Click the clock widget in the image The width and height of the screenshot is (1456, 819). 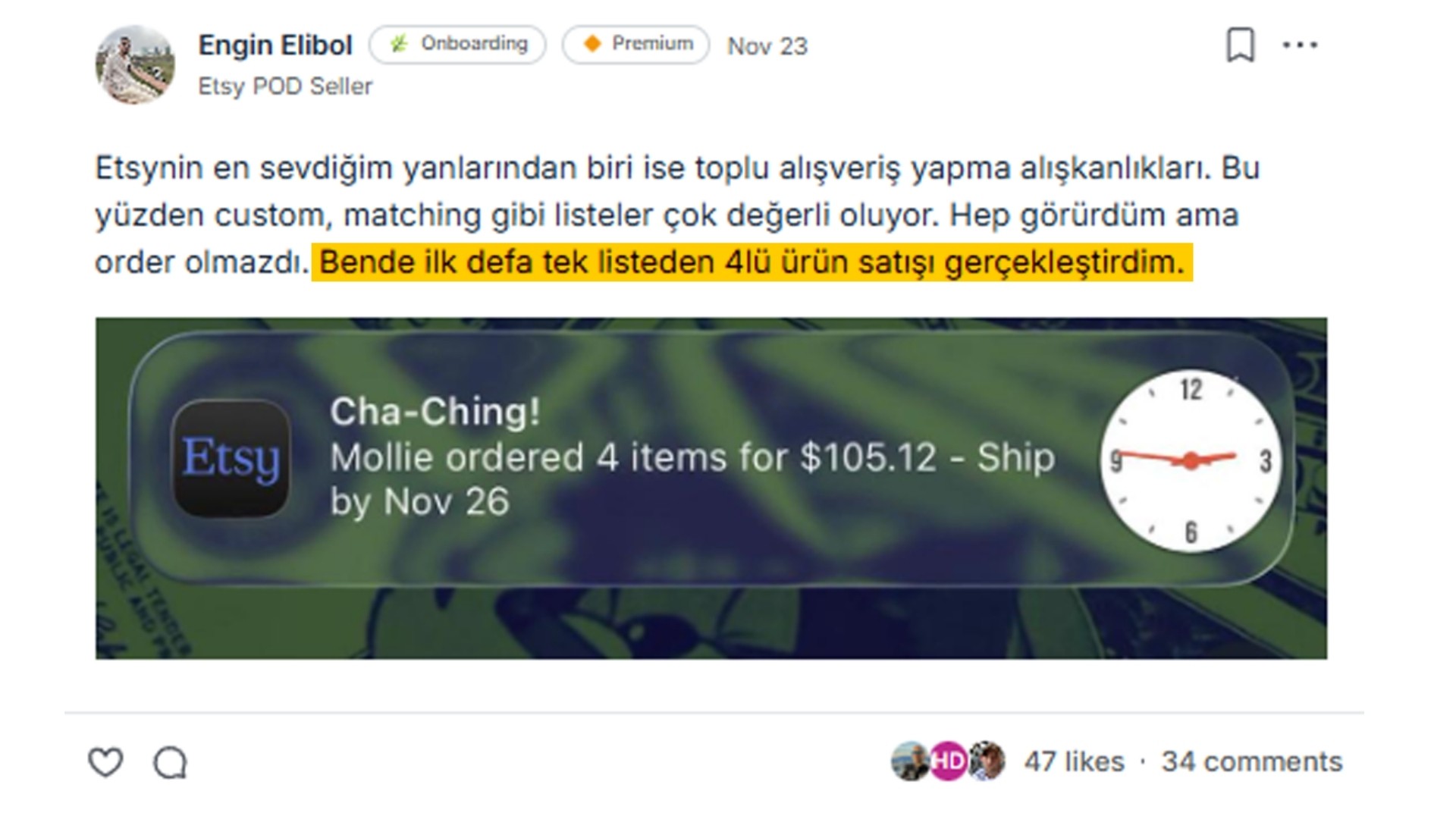pyautogui.click(x=1191, y=460)
